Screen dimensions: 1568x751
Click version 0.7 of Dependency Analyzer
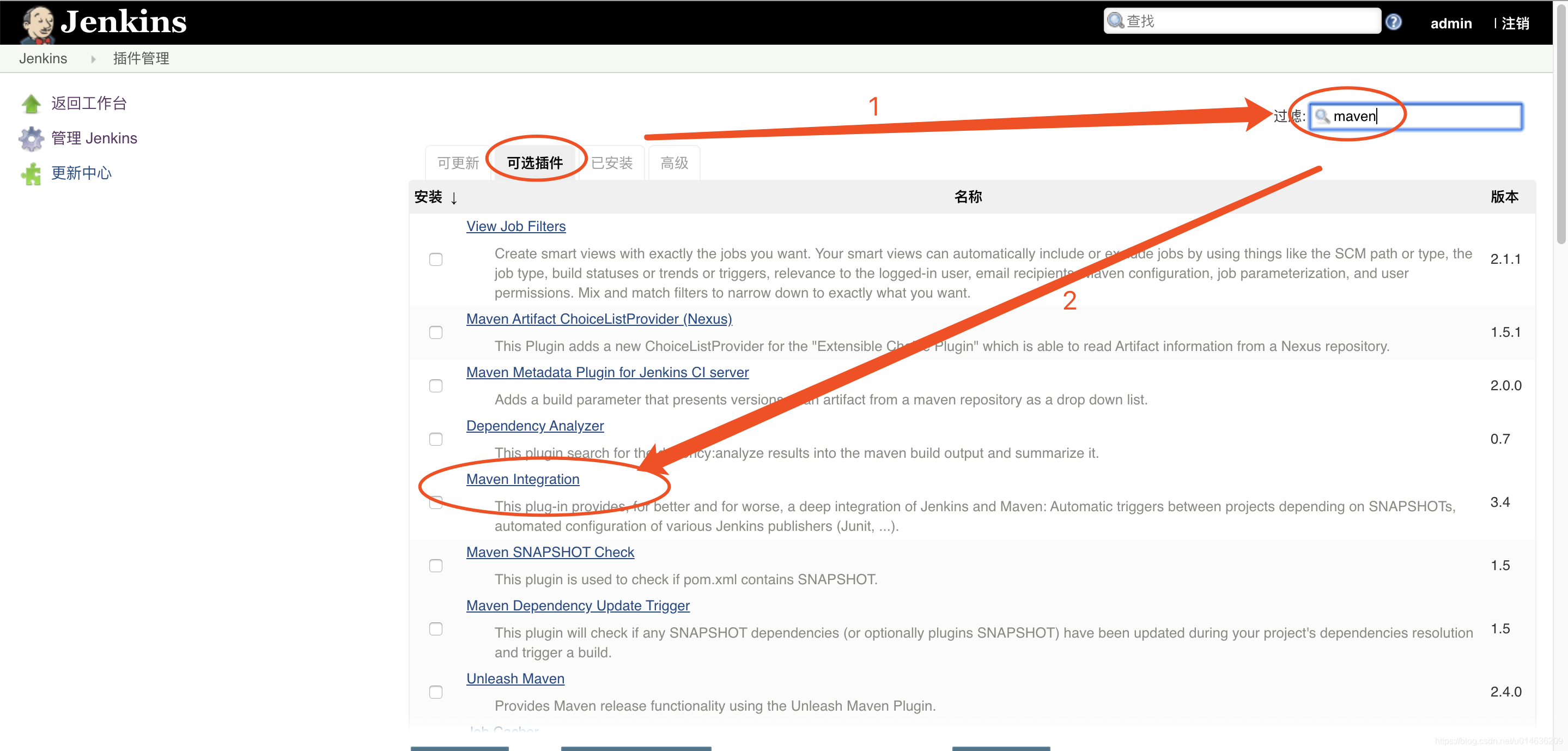tap(1500, 440)
